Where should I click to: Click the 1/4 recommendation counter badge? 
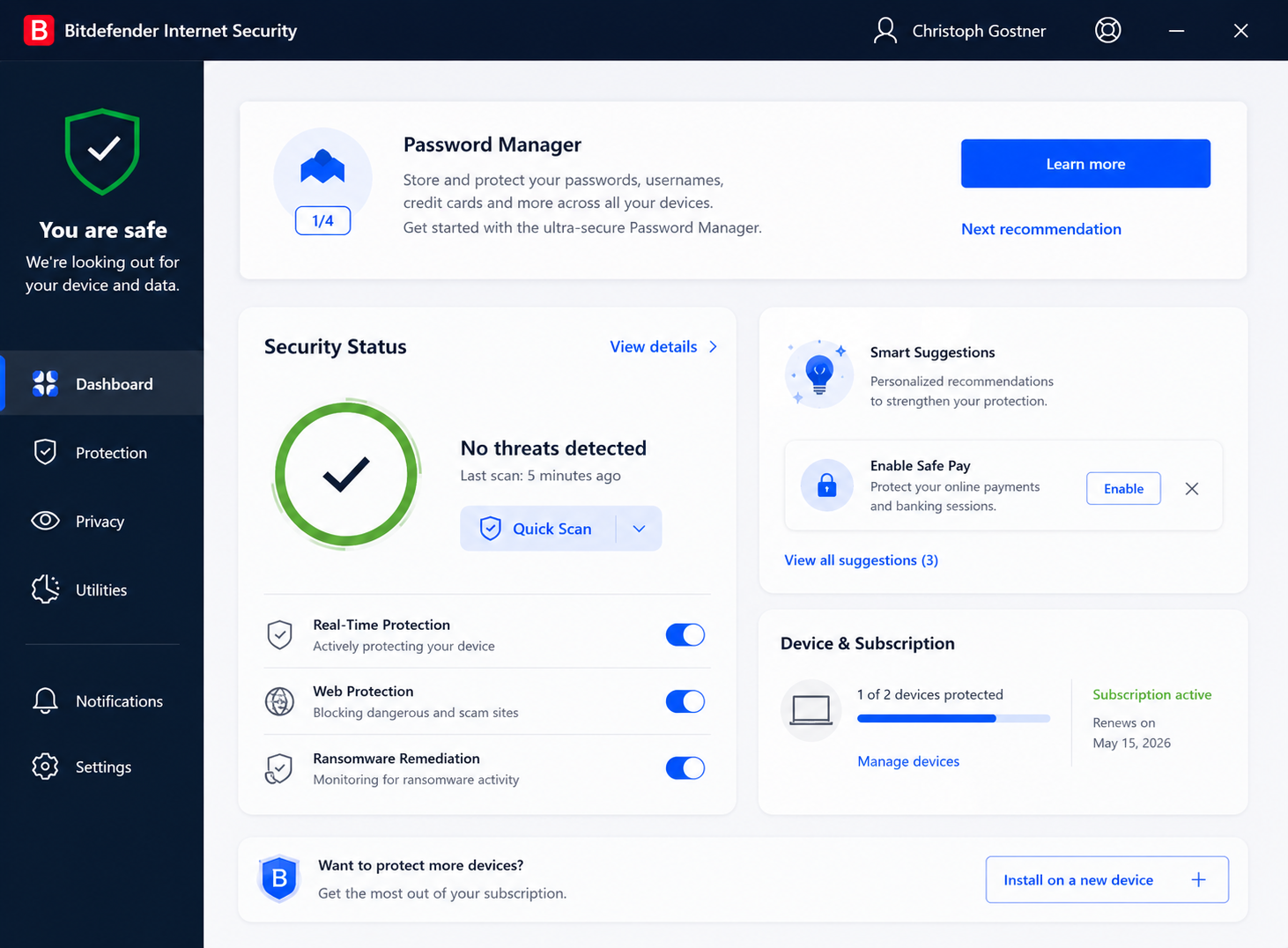click(322, 220)
